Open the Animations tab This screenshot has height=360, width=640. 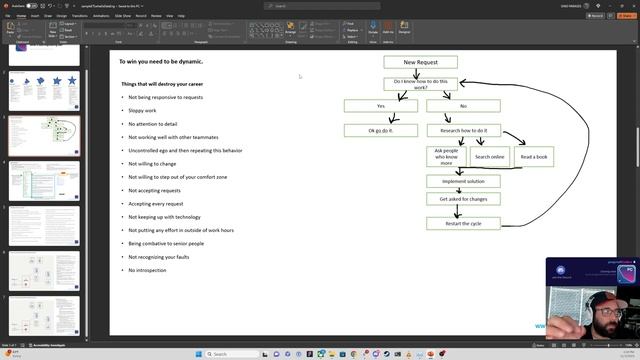click(101, 16)
